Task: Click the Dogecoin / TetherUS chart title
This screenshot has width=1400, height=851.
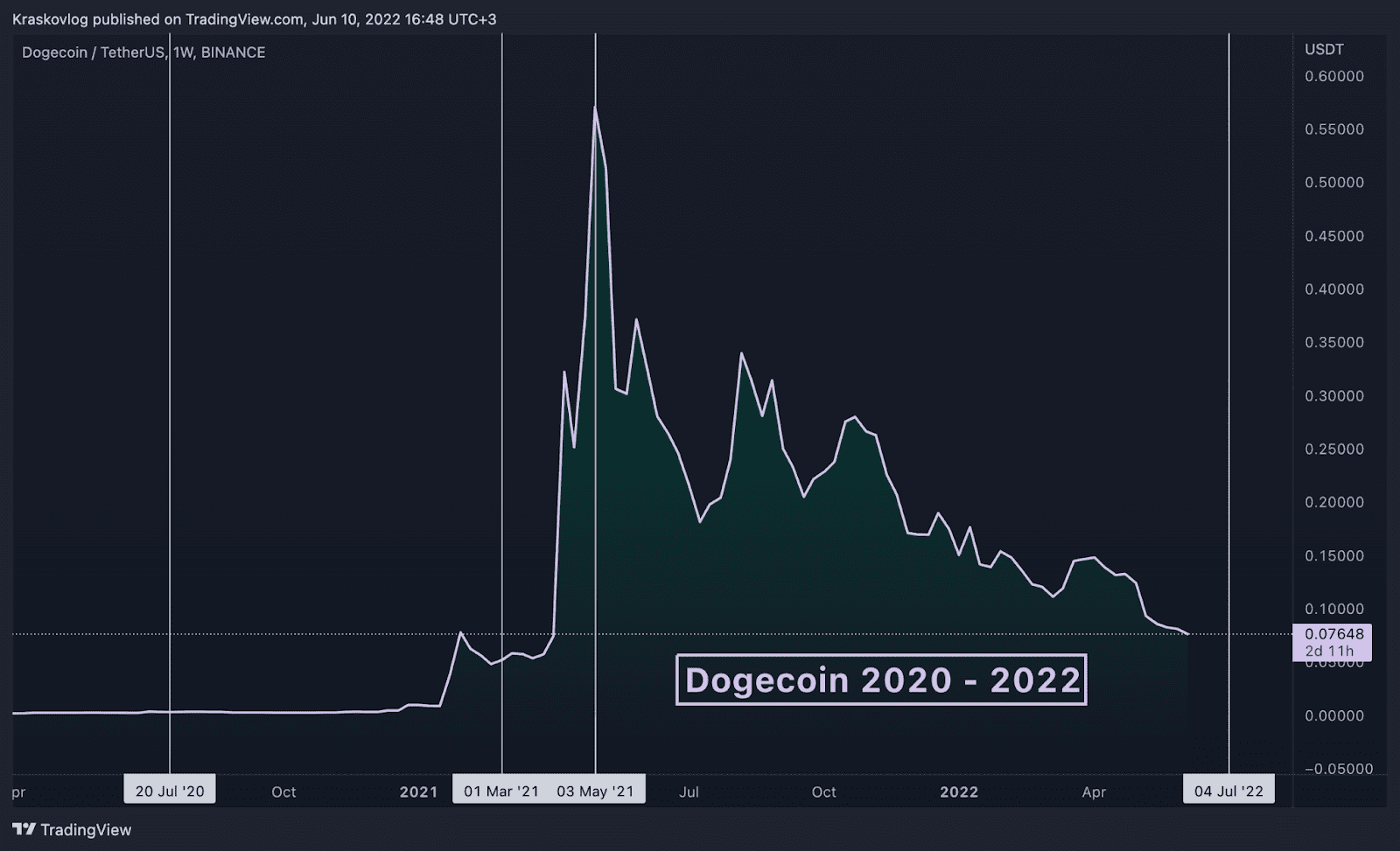Action: (x=143, y=52)
